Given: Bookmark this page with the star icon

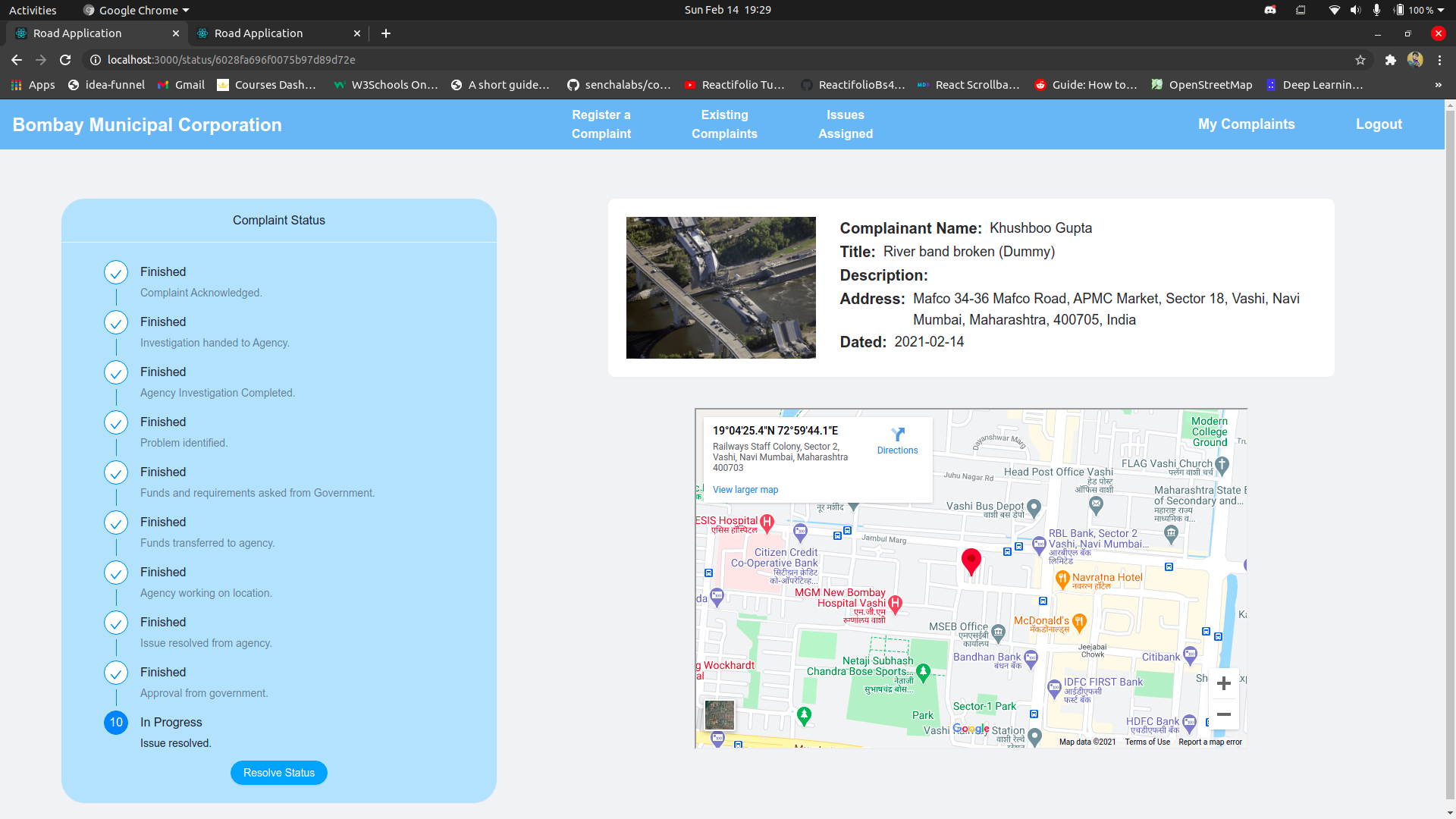Looking at the screenshot, I should pos(1360,60).
